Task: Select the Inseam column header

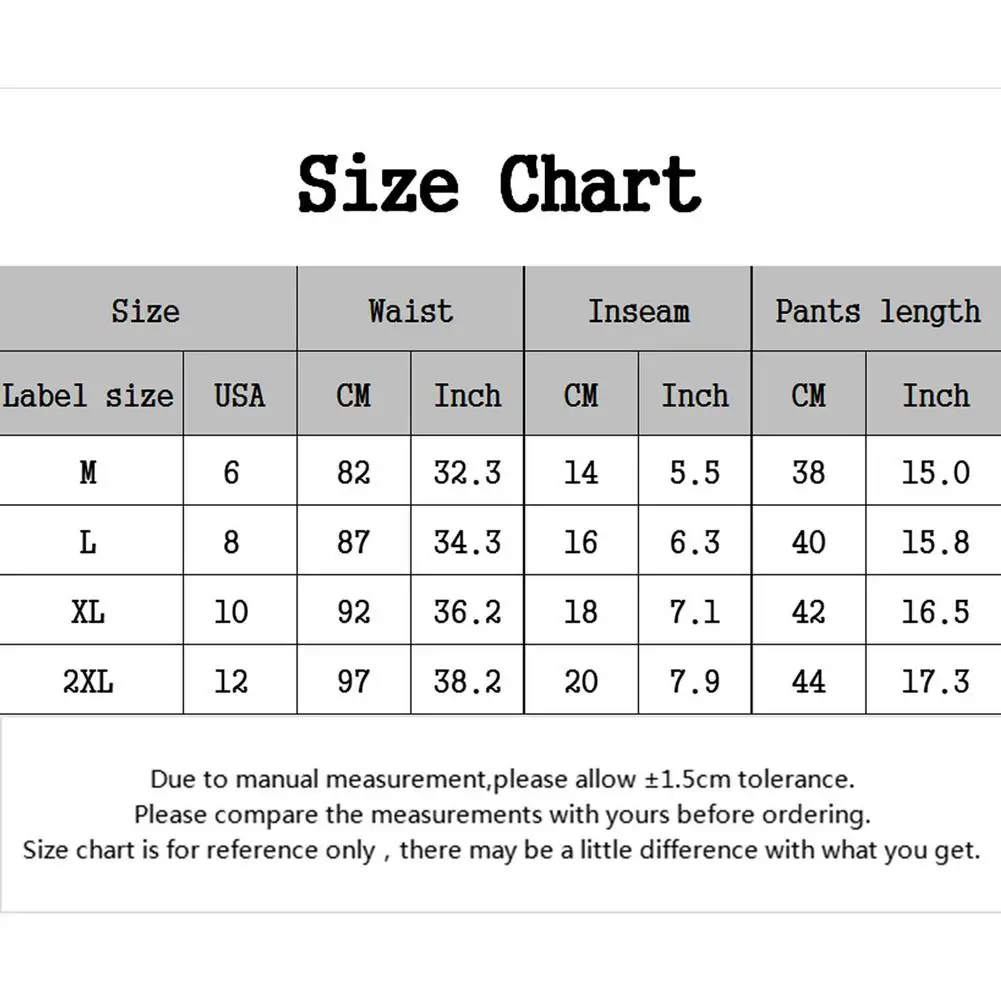Action: (638, 311)
